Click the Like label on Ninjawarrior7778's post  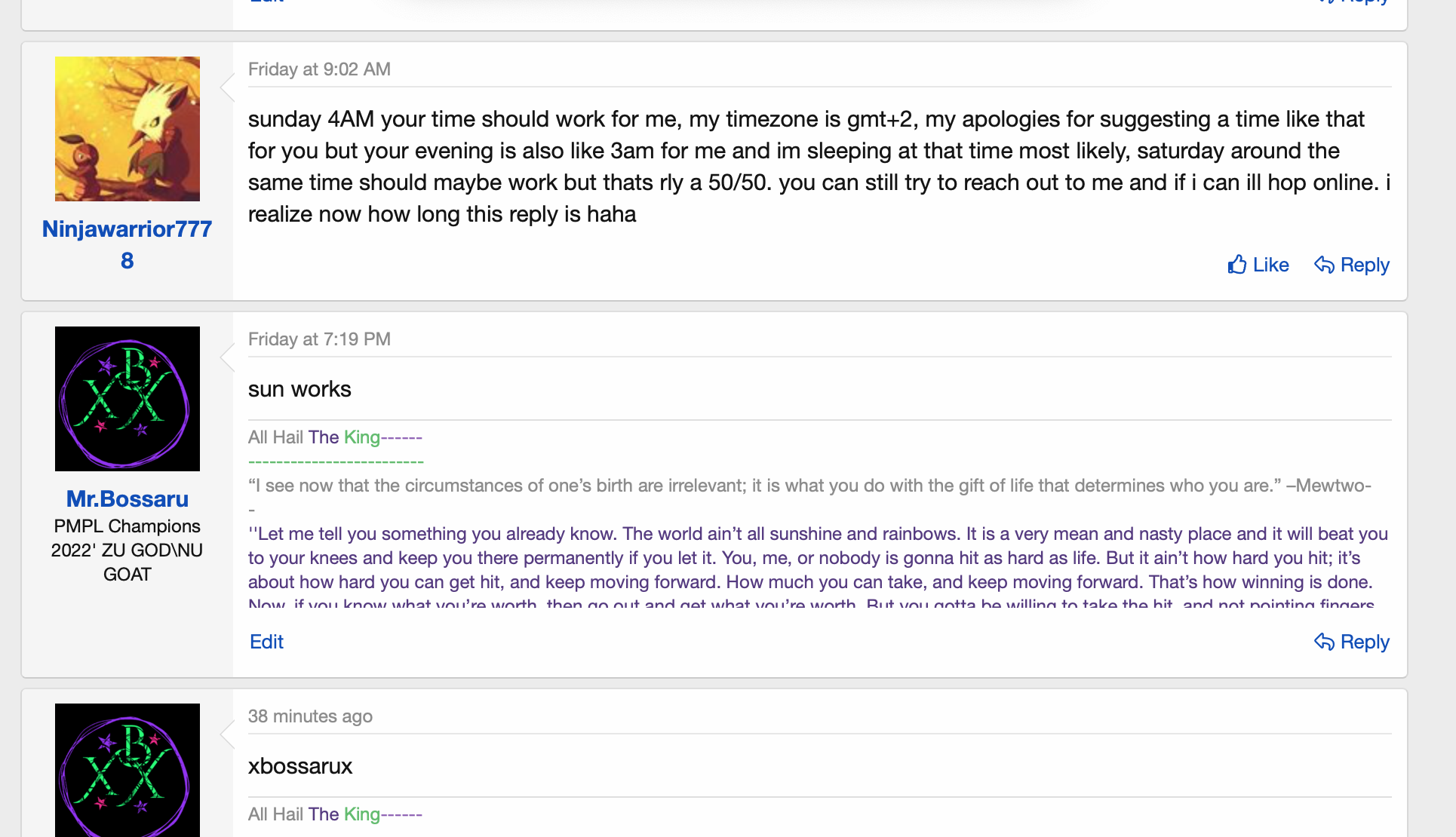coord(1270,265)
